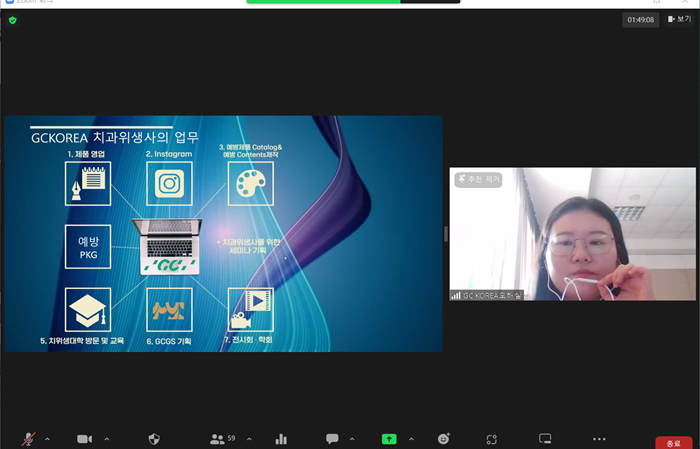Click the meeting timer 01:49:08

click(x=641, y=20)
